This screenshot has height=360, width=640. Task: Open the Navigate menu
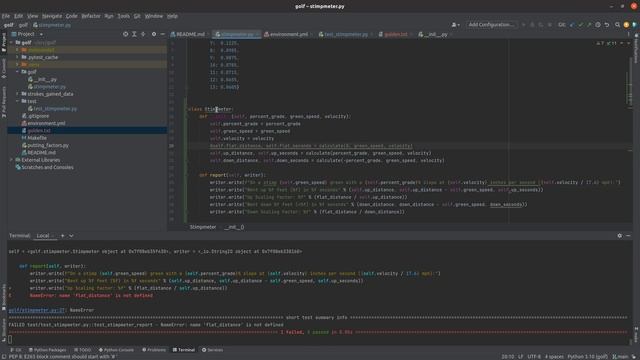click(x=52, y=16)
